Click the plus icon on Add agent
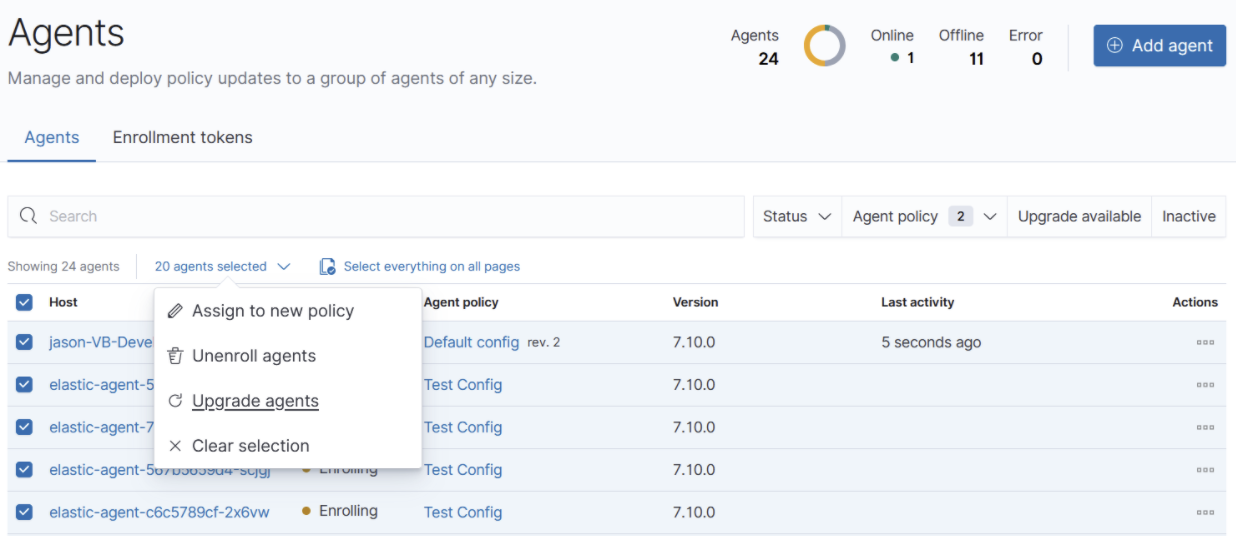 pyautogui.click(x=1114, y=46)
